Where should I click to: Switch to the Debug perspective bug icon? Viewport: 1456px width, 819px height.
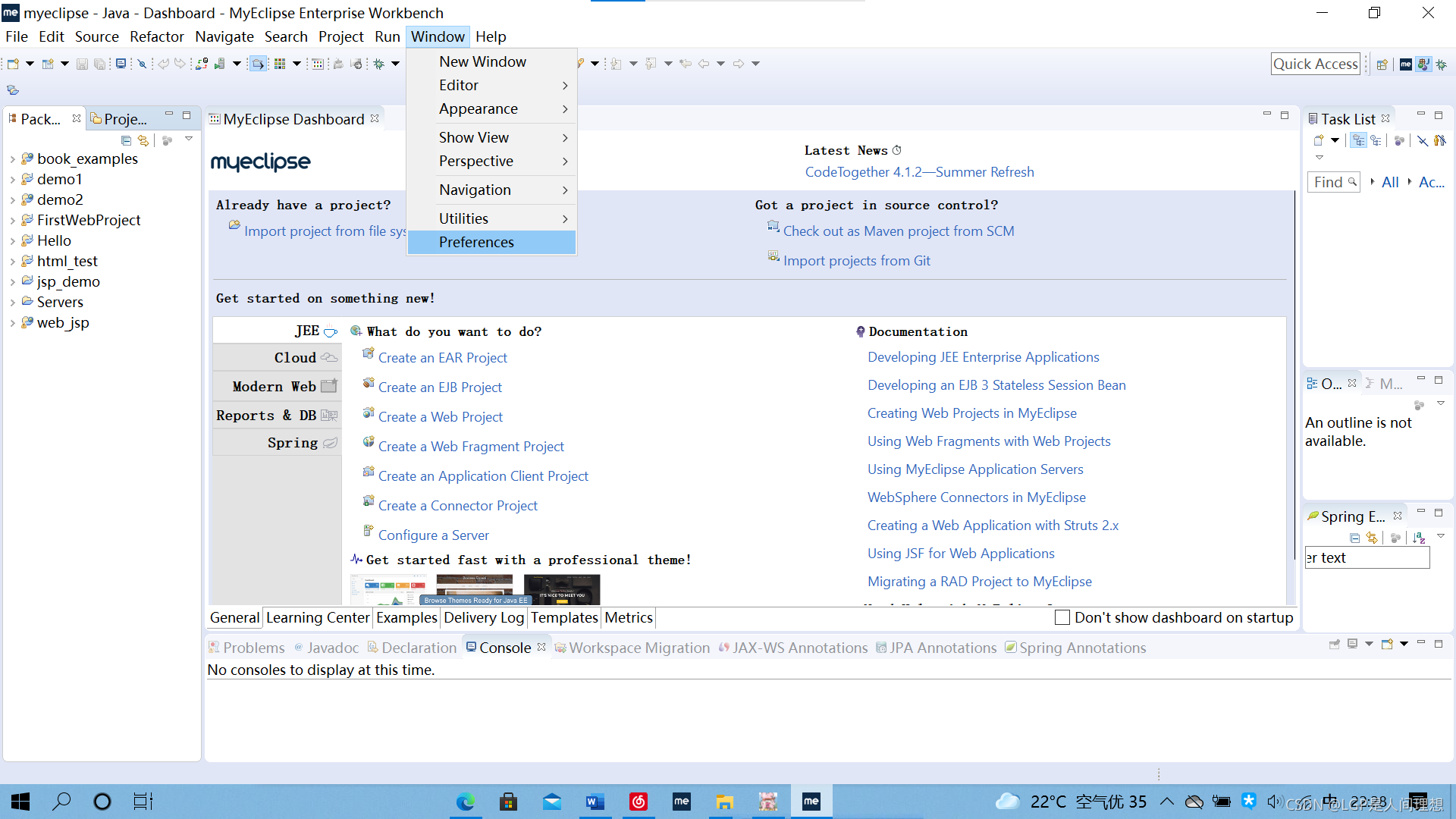(1441, 64)
